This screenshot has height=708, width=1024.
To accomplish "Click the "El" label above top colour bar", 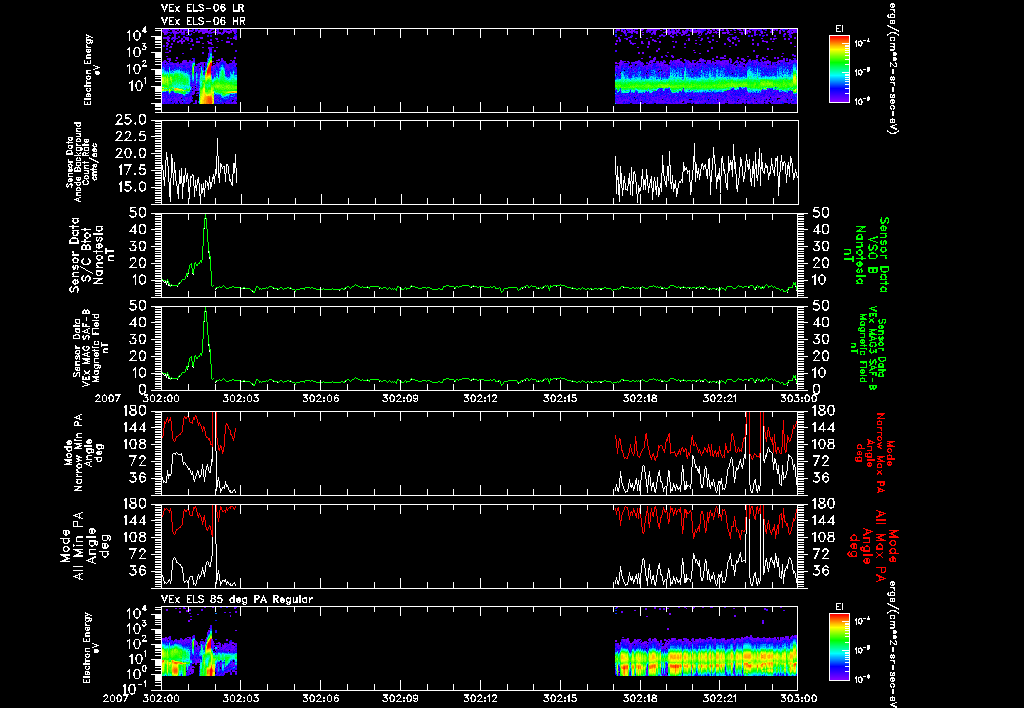I will 839,29.
